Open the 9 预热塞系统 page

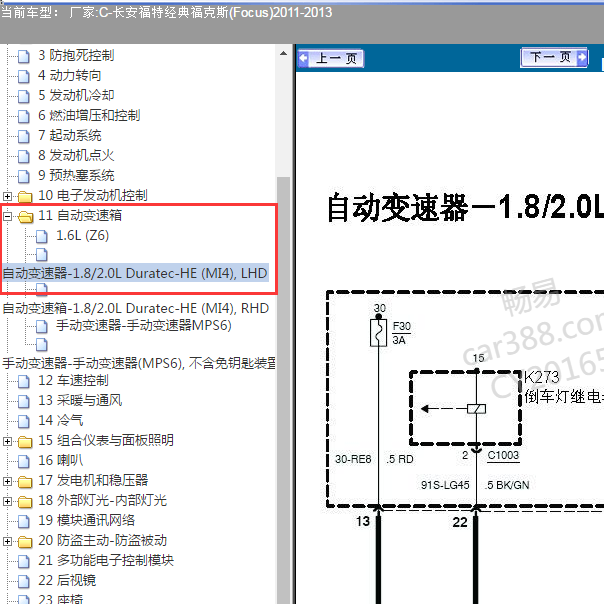76,176
